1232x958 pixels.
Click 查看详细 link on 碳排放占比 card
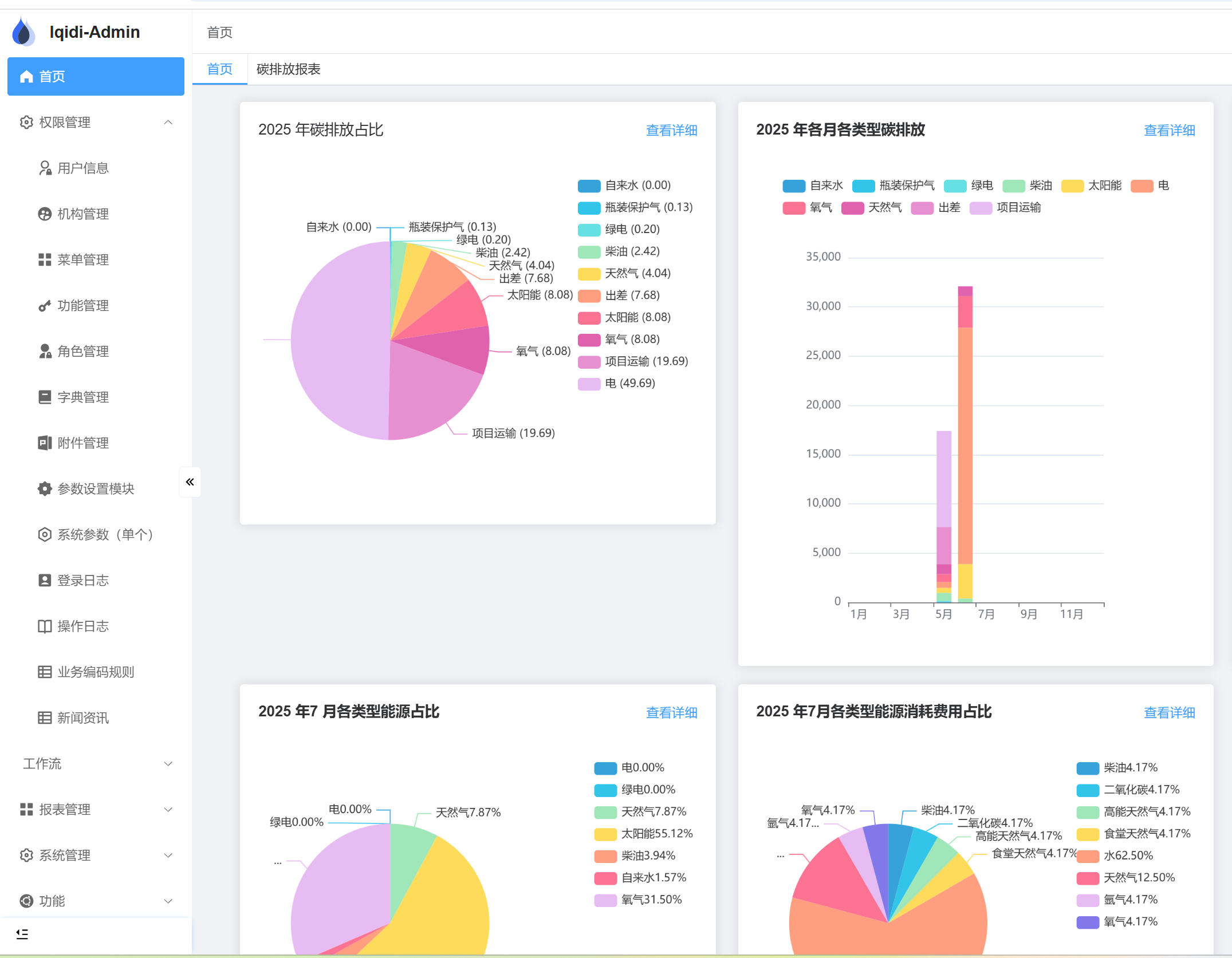click(671, 131)
